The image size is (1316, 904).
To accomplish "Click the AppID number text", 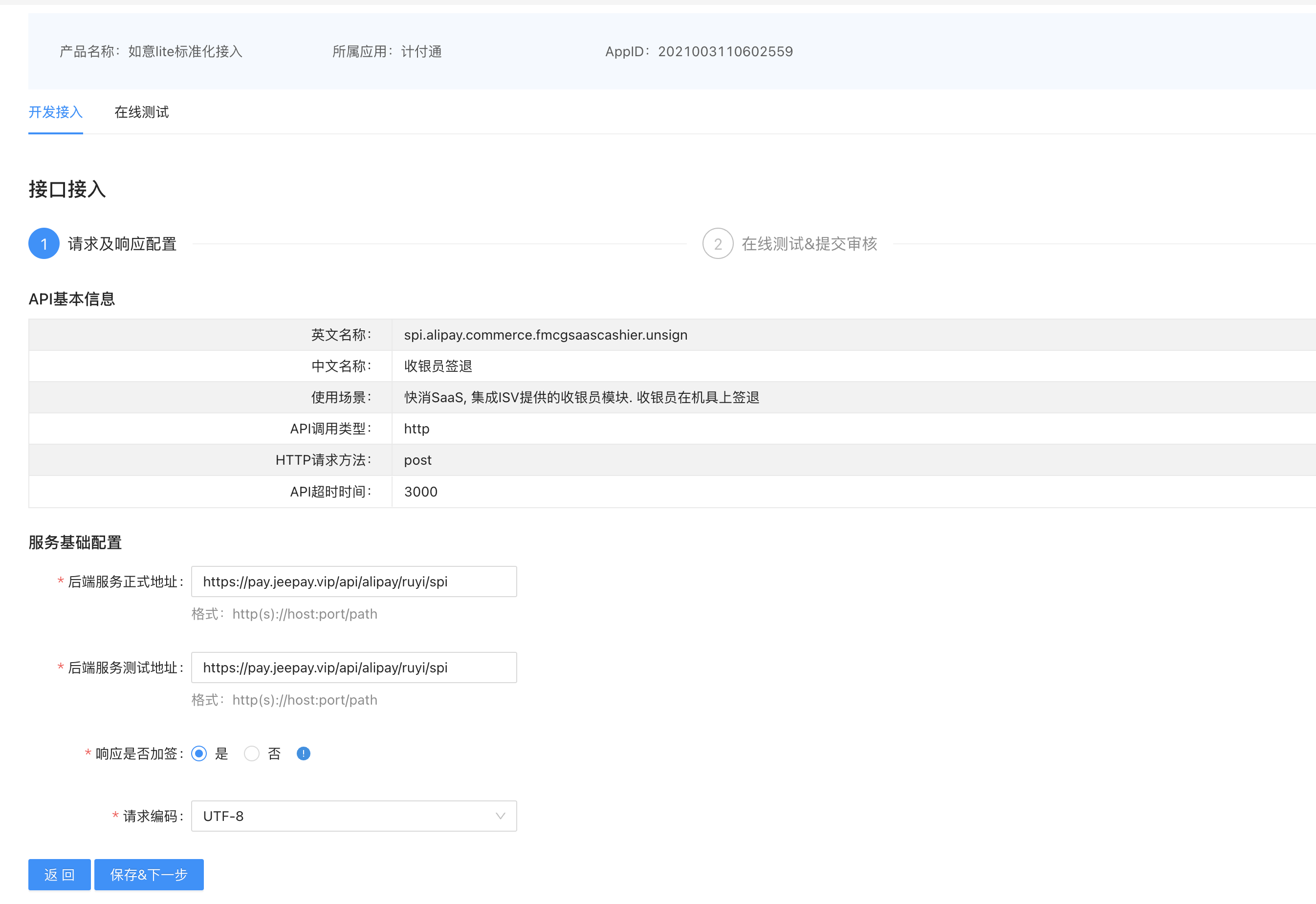I will (724, 51).
